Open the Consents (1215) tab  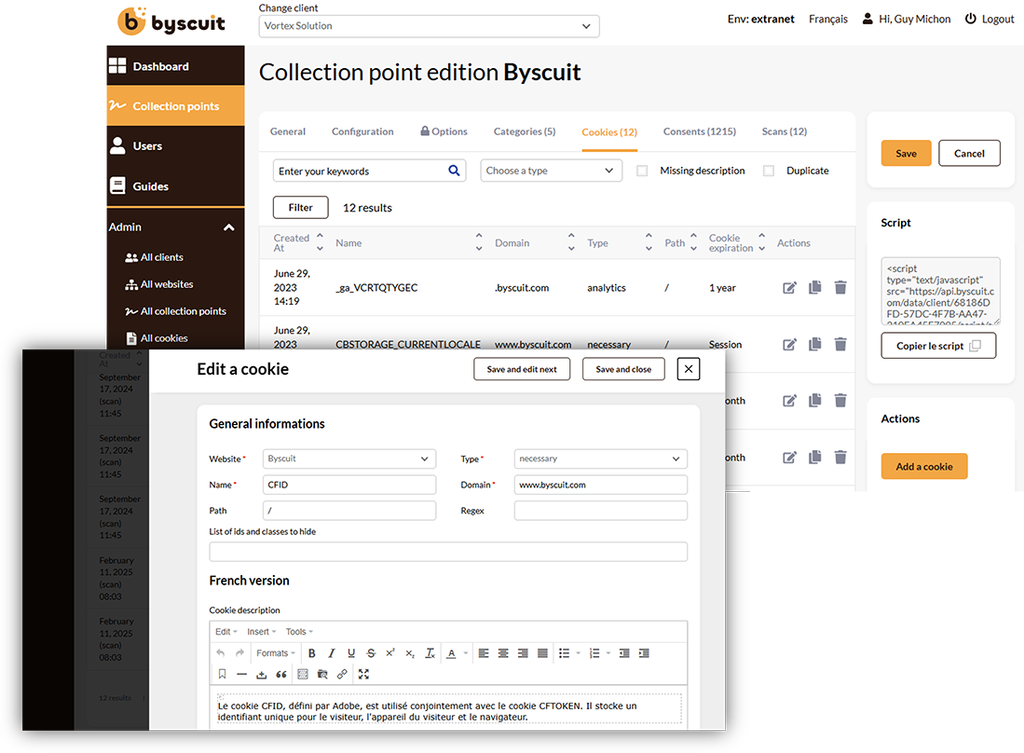click(699, 131)
